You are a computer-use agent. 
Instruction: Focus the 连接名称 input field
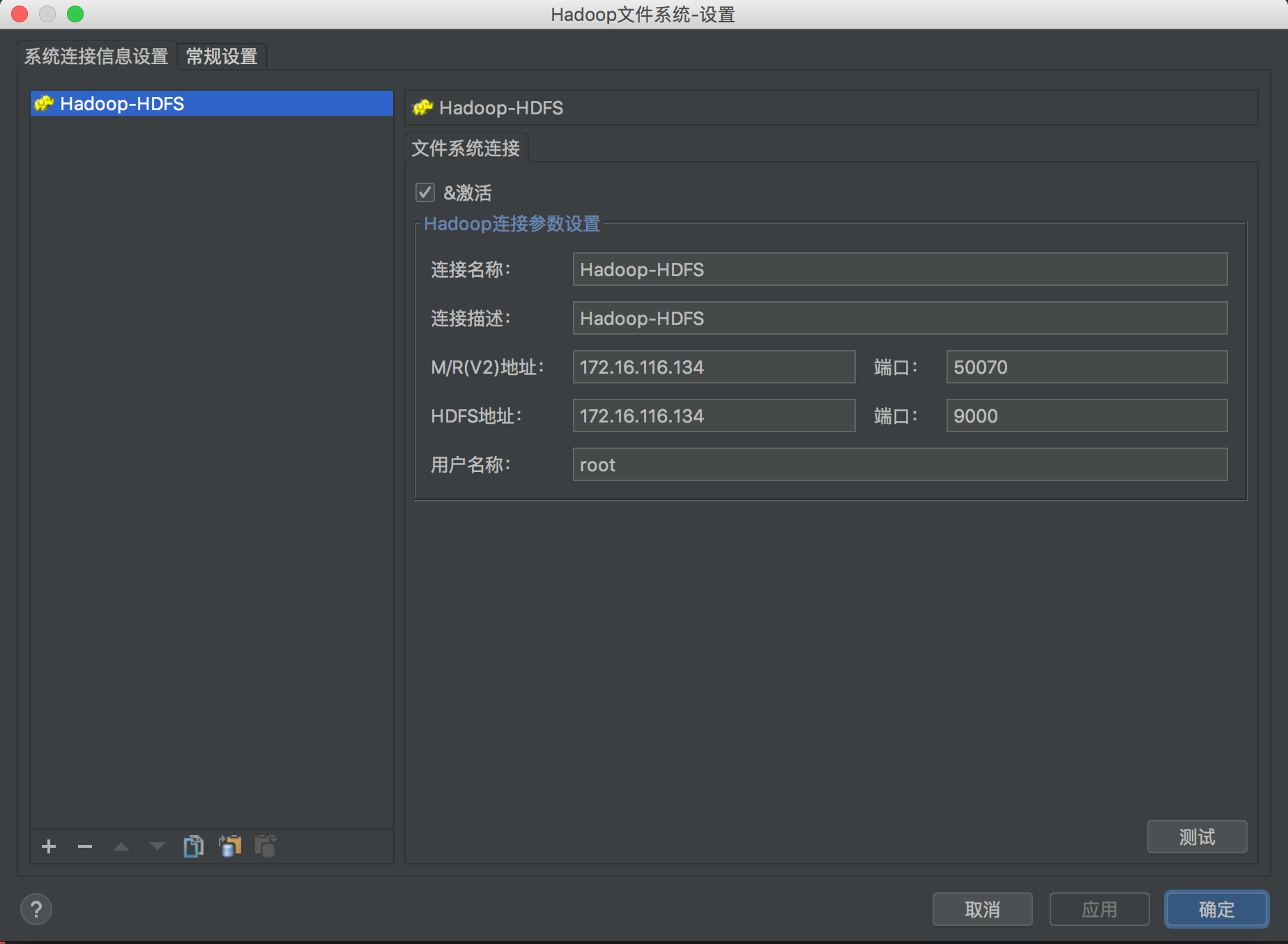pyautogui.click(x=900, y=269)
